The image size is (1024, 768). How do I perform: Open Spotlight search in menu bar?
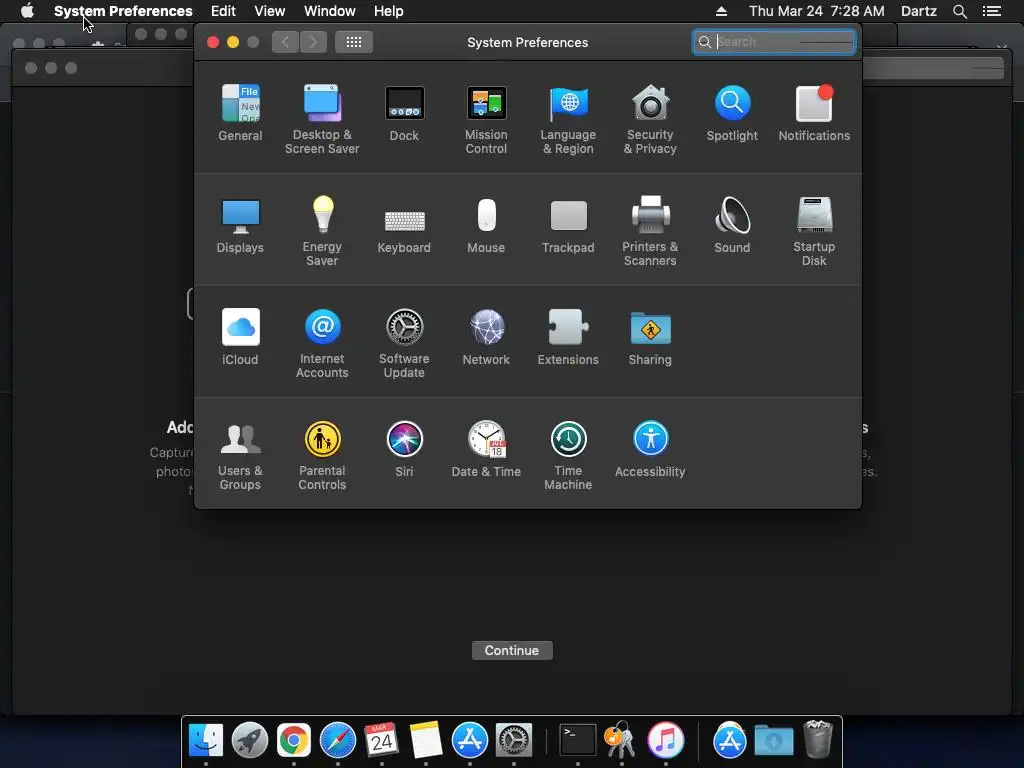click(960, 11)
